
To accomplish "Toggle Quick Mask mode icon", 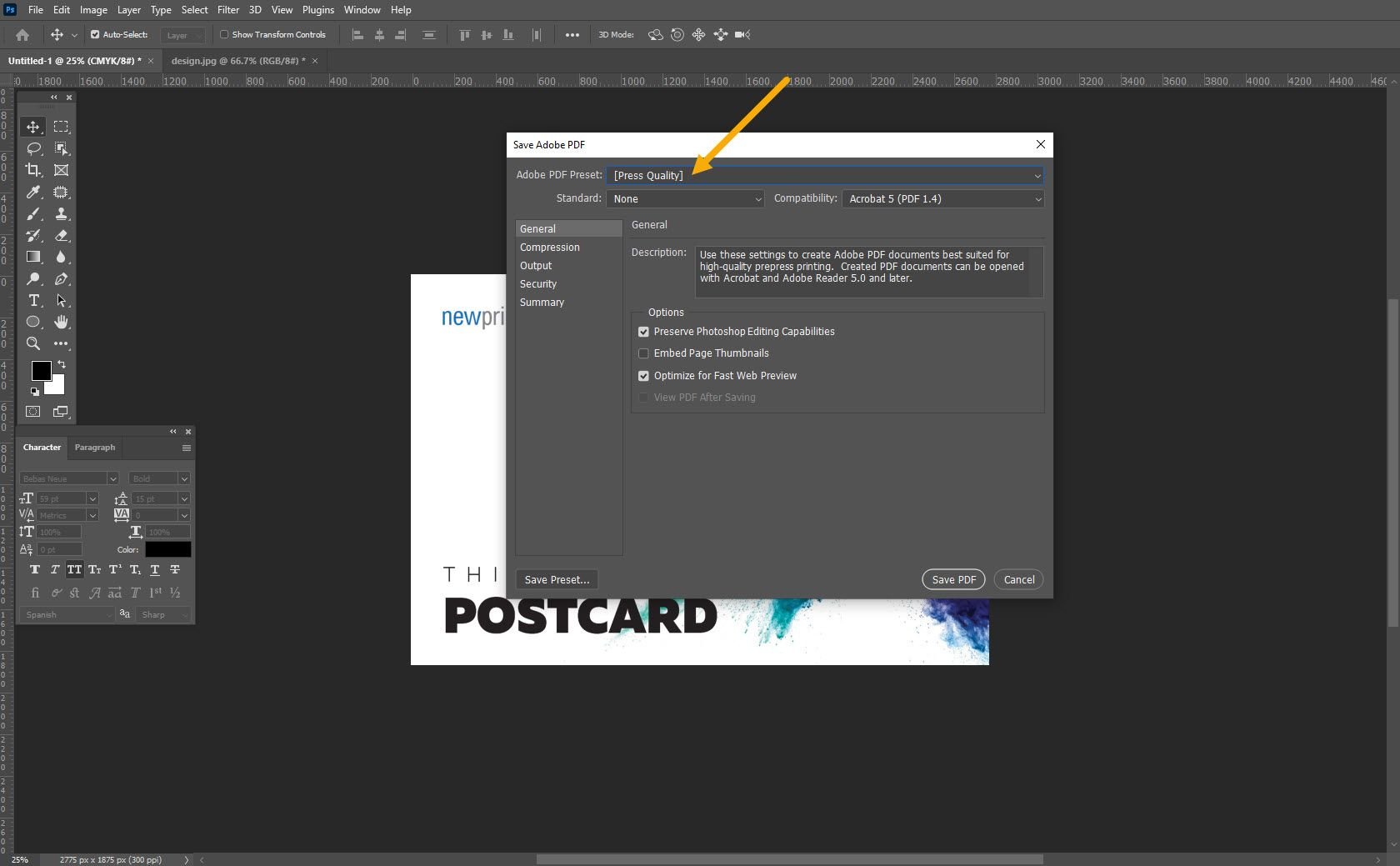I will click(x=33, y=412).
